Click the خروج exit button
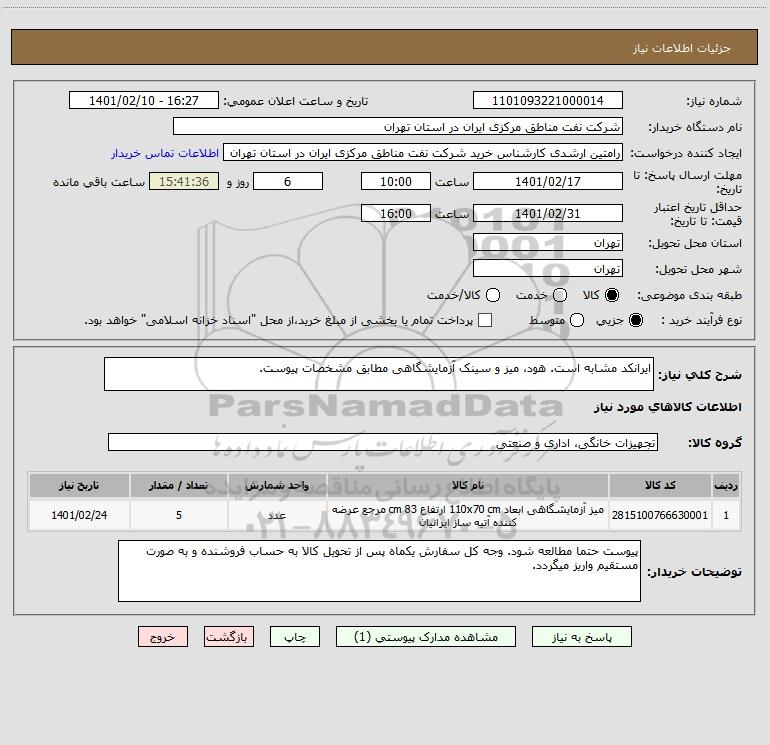The height and width of the screenshot is (745, 770). pyautogui.click(x=163, y=636)
